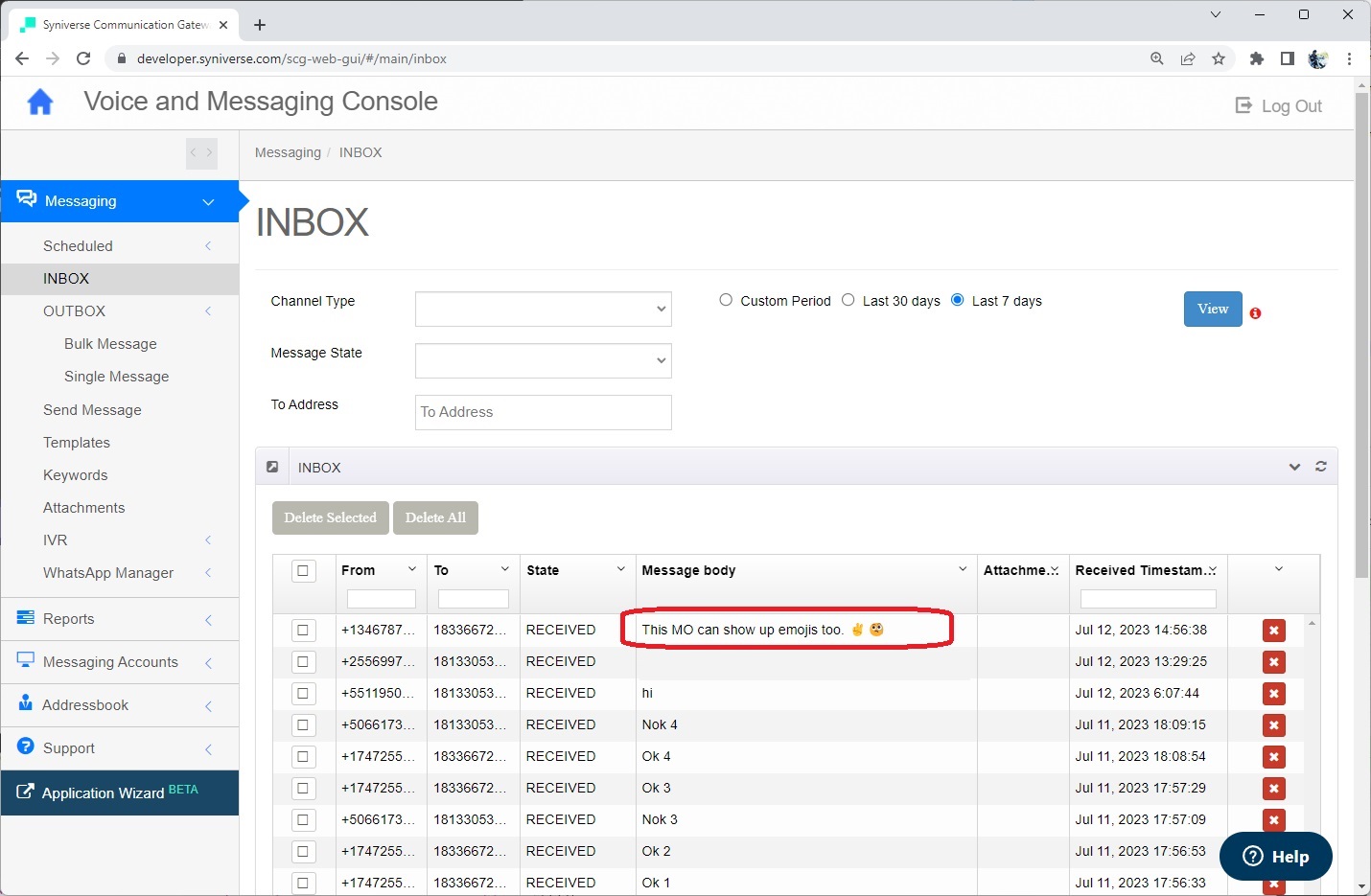Click the Log Out link
Viewport: 1371px width, 896px height.
coord(1279,106)
